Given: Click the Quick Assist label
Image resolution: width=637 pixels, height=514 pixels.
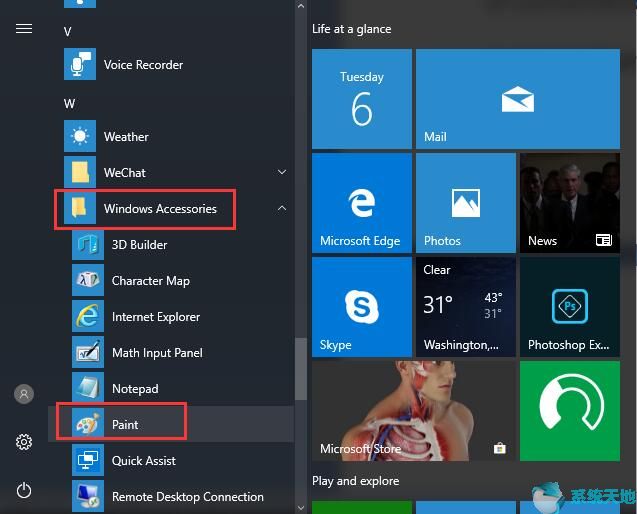Looking at the screenshot, I should (x=144, y=461).
